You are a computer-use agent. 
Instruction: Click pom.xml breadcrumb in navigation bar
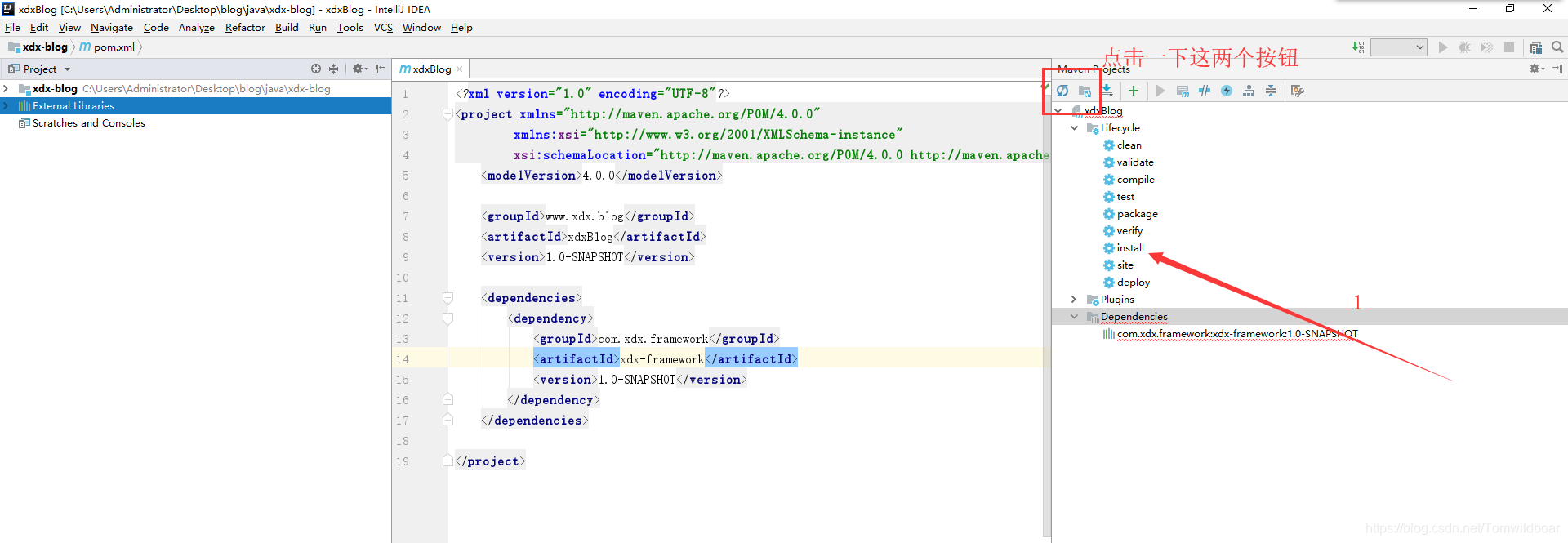tap(107, 47)
